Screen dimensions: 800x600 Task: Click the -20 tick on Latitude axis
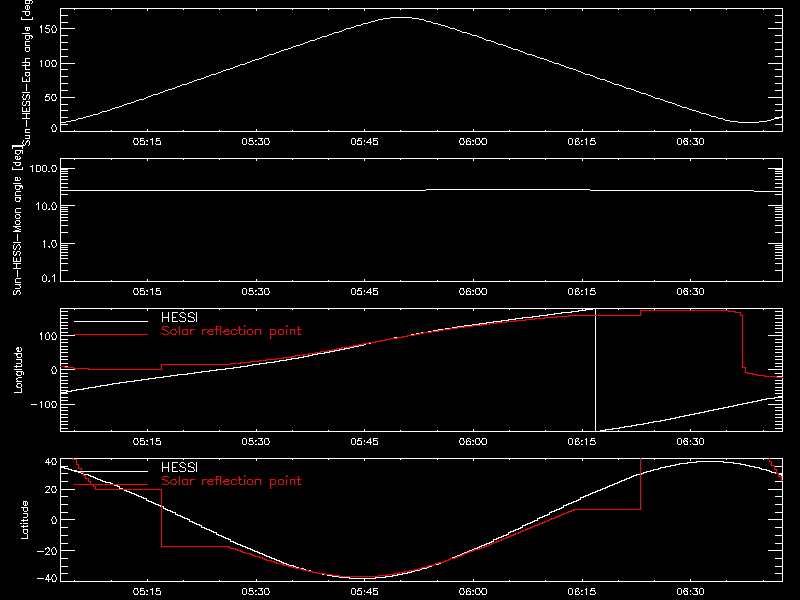(47, 551)
